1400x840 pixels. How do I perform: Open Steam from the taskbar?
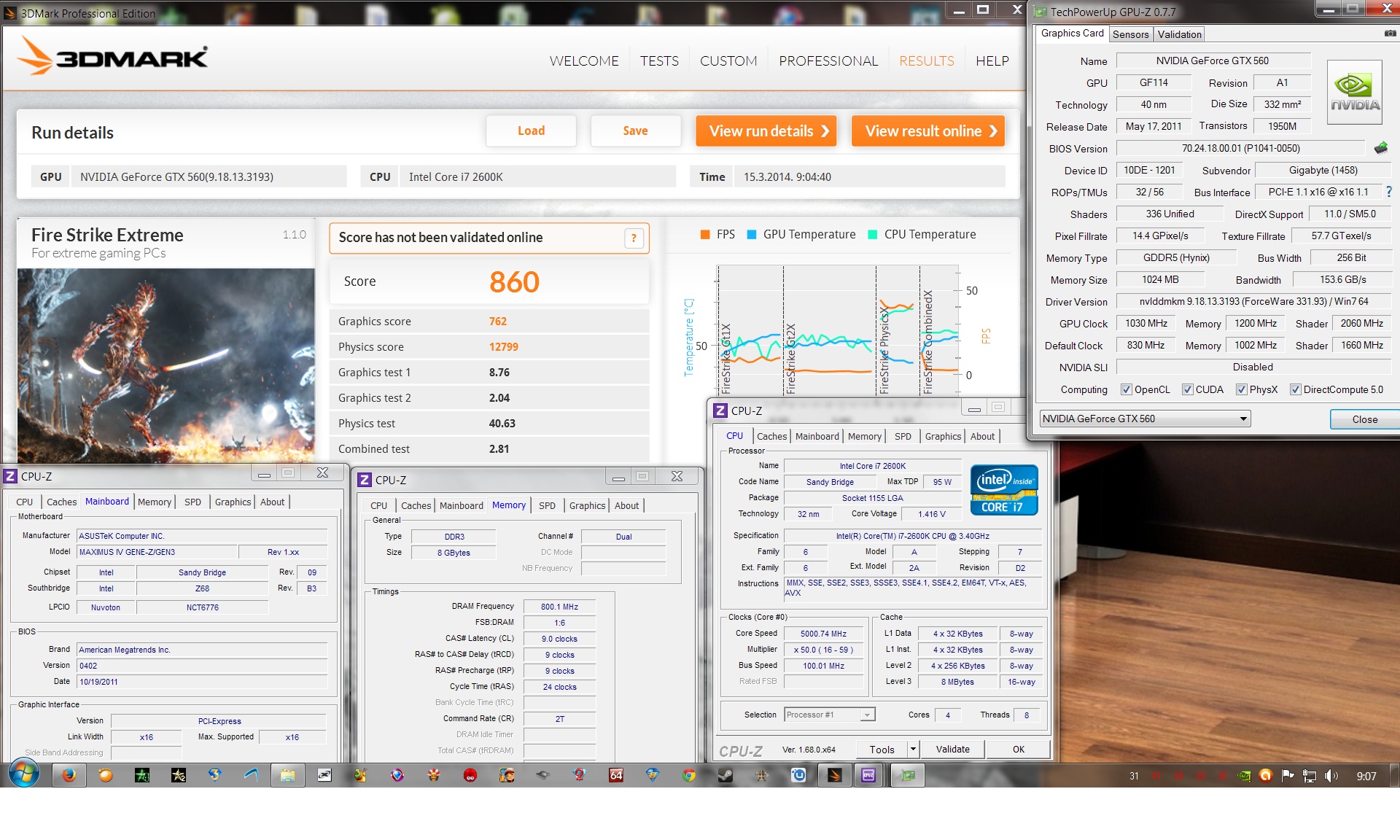725,775
